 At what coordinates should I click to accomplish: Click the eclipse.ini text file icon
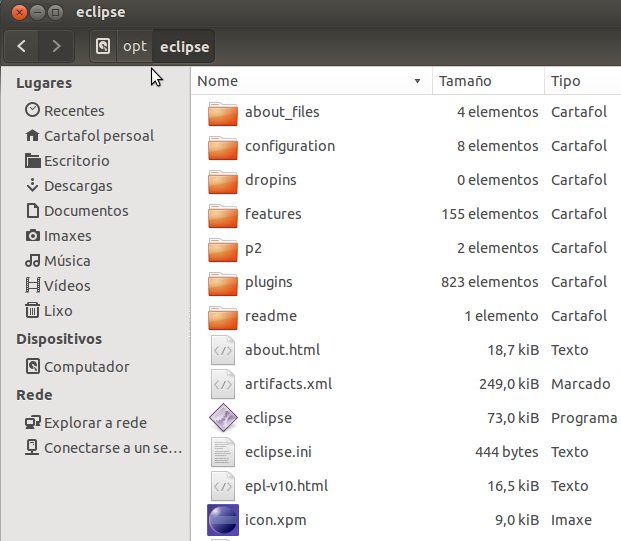(223, 452)
